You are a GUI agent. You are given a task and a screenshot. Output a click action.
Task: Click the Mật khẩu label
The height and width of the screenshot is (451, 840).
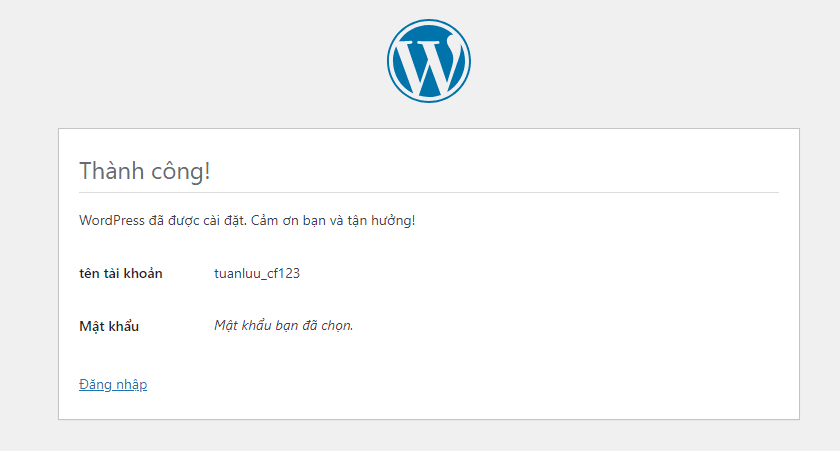tap(109, 326)
